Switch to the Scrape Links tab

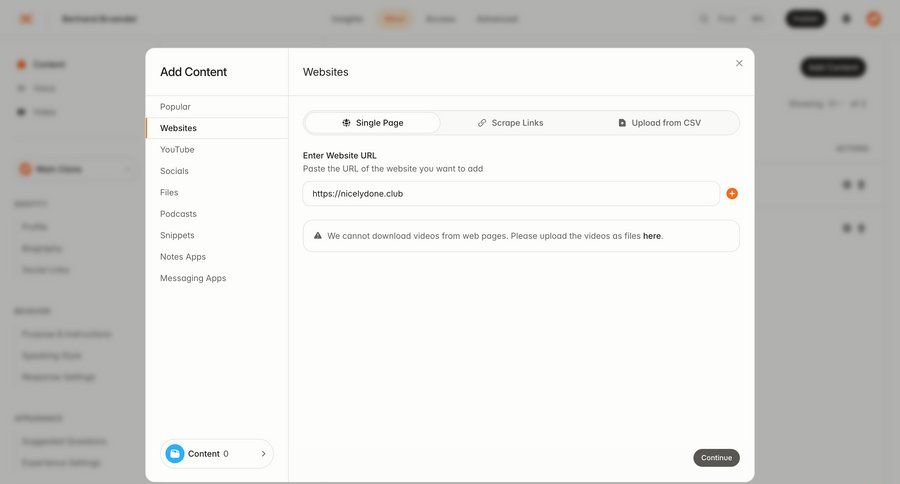pos(510,123)
